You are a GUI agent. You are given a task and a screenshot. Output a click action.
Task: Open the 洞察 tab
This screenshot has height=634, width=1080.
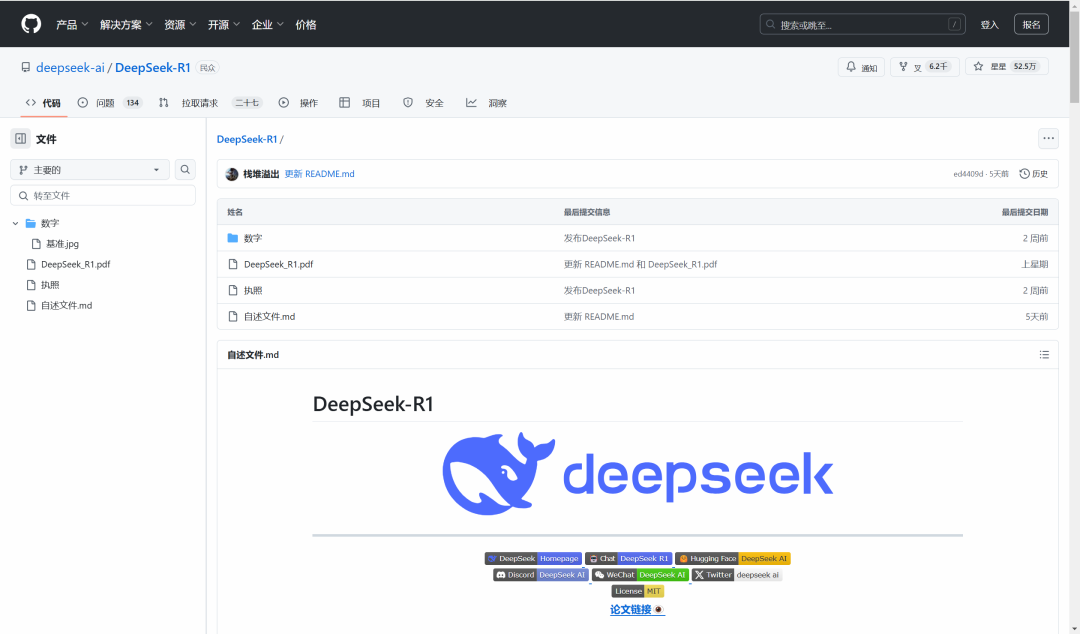pos(488,102)
